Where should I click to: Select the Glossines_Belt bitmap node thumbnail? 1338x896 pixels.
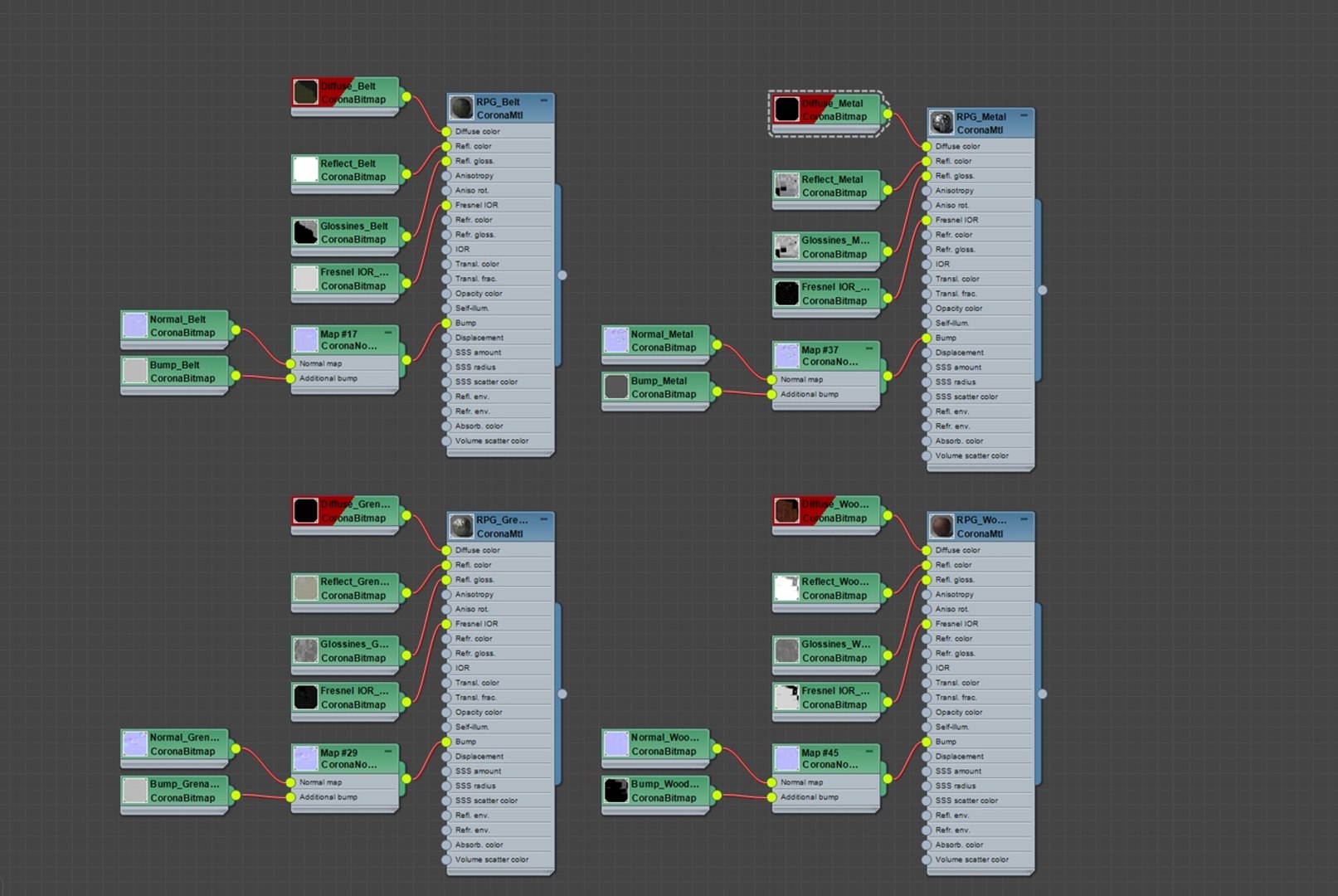pyautogui.click(x=306, y=232)
